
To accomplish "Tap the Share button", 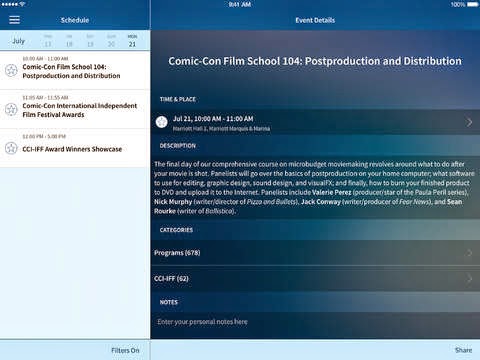I will (x=464, y=350).
